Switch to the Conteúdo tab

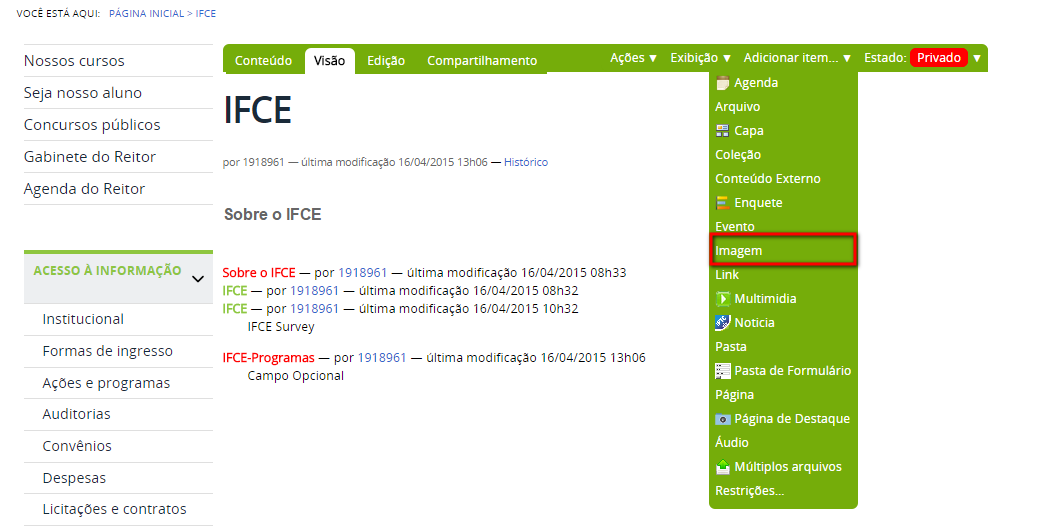coord(263,61)
